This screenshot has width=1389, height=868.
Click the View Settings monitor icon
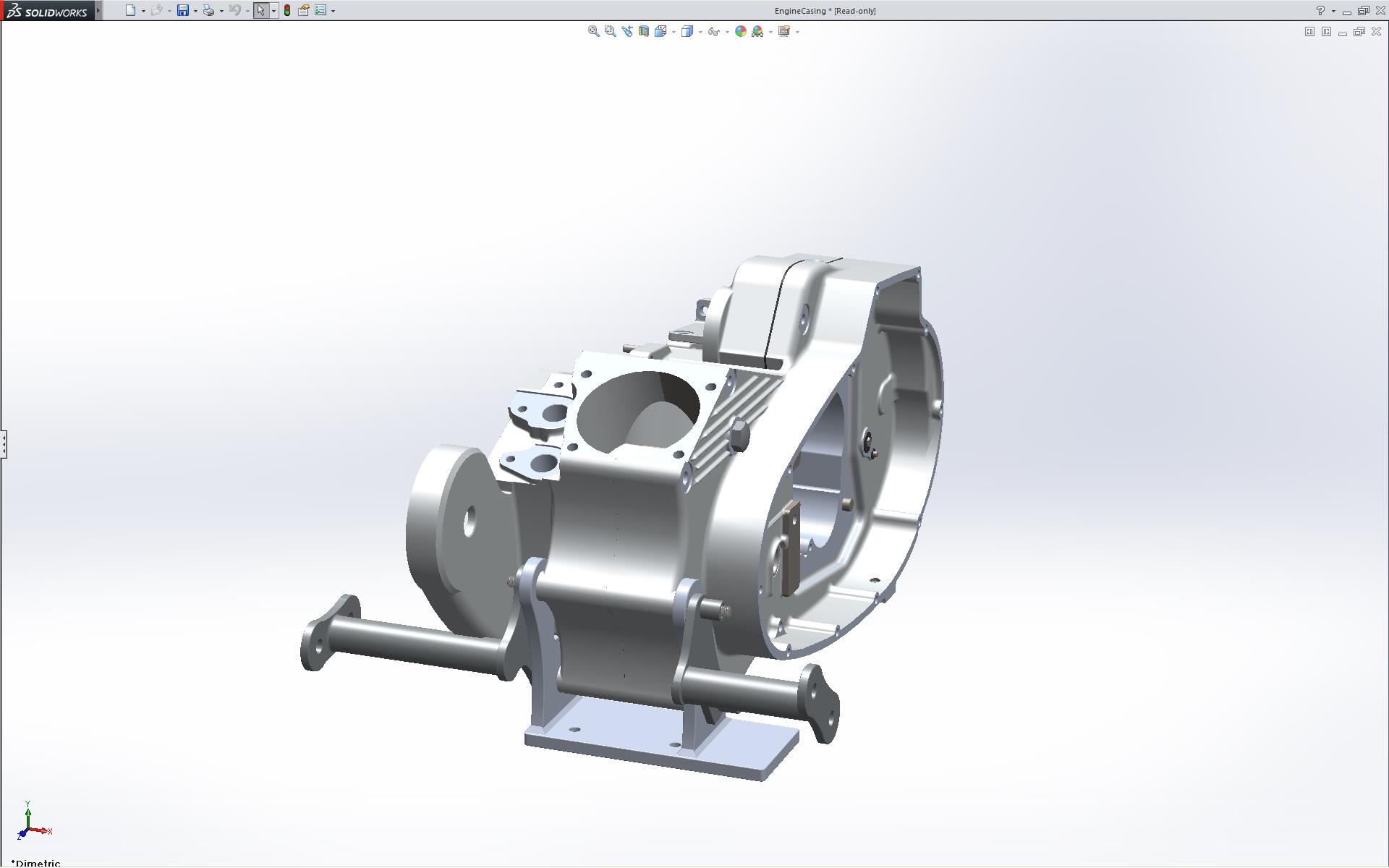(783, 31)
